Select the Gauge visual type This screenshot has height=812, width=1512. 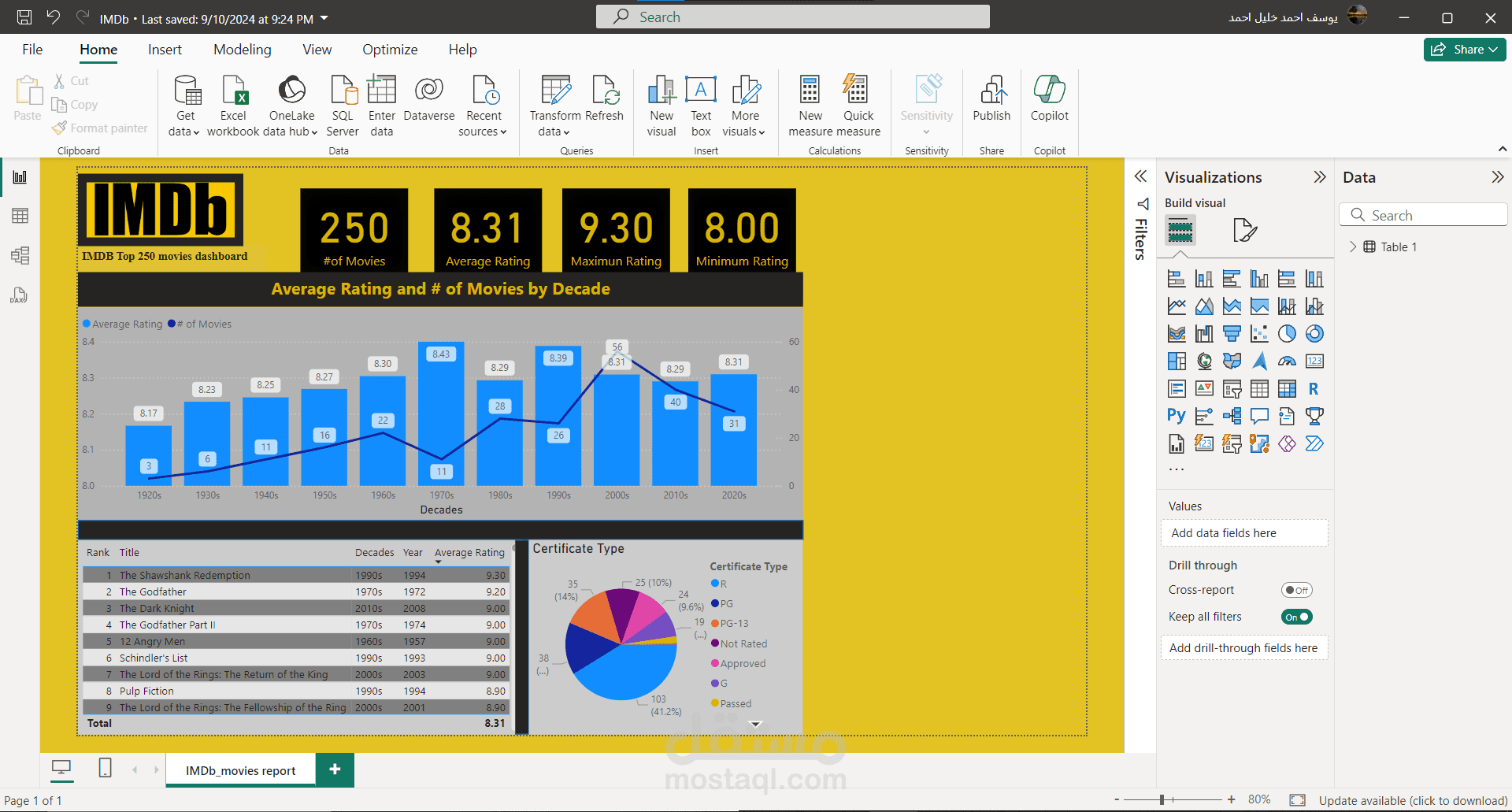click(1287, 362)
